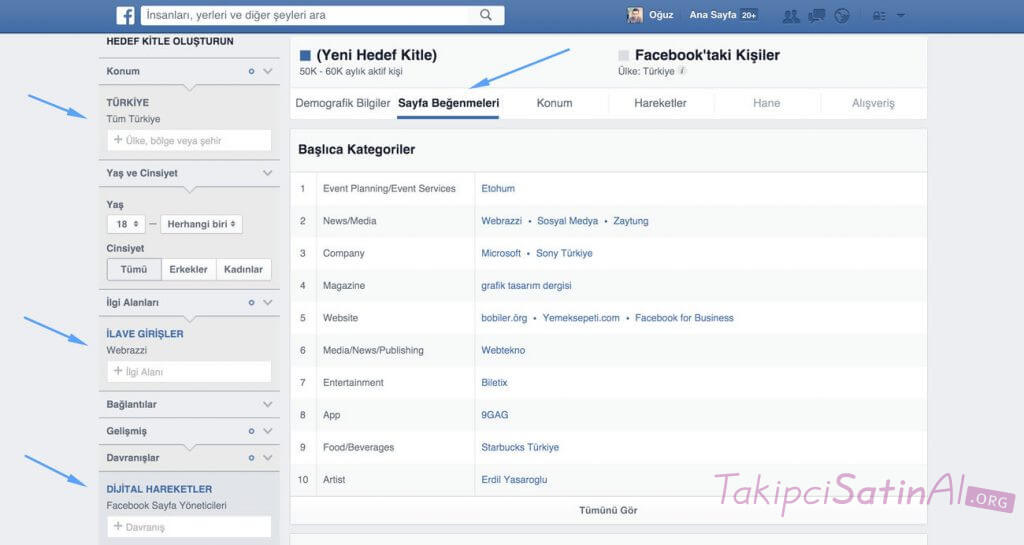Collapse Yaş ve Cinsiyet section chevron
Viewport: 1024px width, 545px height.
268,173
